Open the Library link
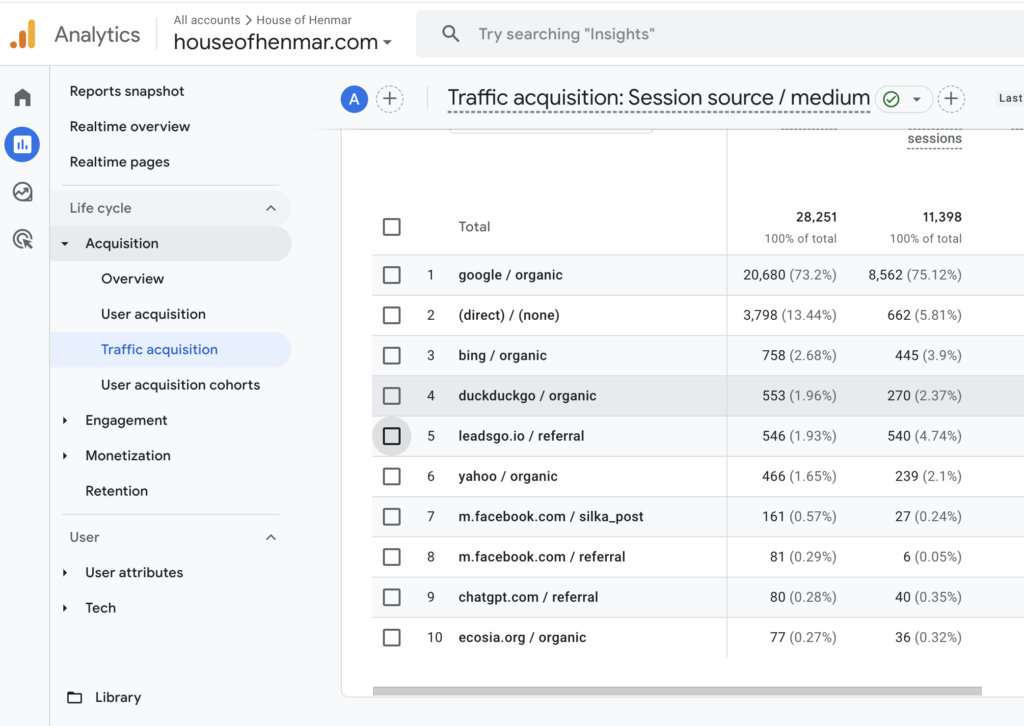Viewport: 1024px width, 726px height. [118, 697]
